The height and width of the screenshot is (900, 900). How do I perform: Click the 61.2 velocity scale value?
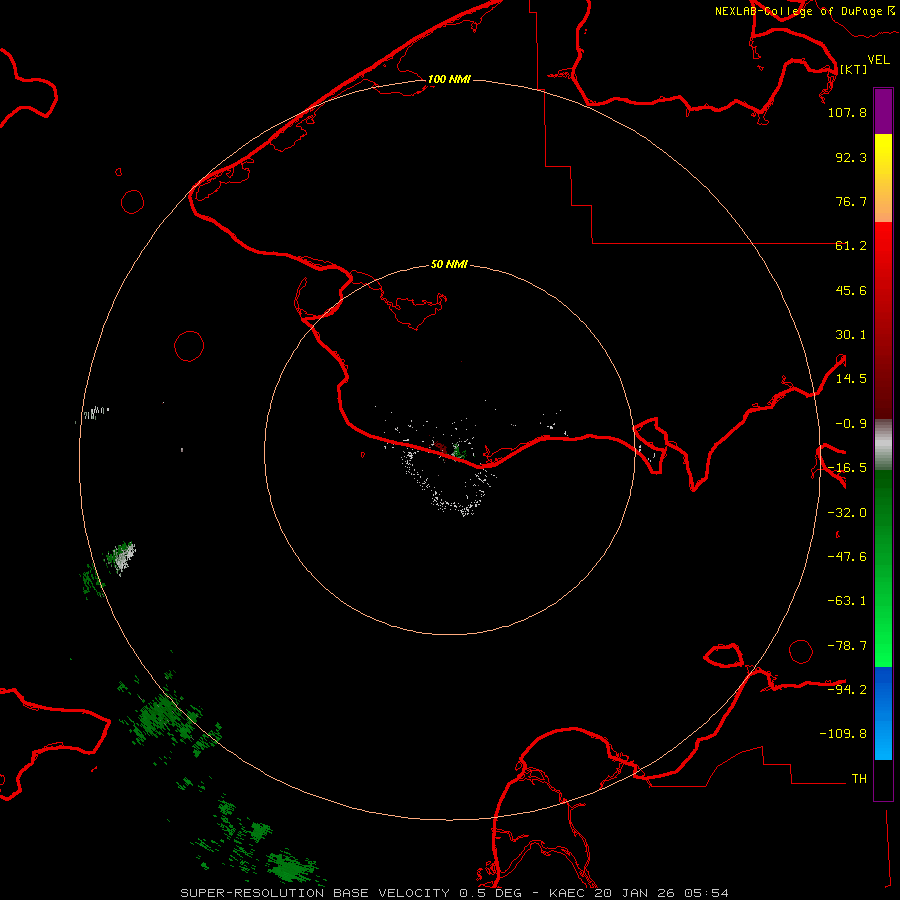pyautogui.click(x=851, y=246)
